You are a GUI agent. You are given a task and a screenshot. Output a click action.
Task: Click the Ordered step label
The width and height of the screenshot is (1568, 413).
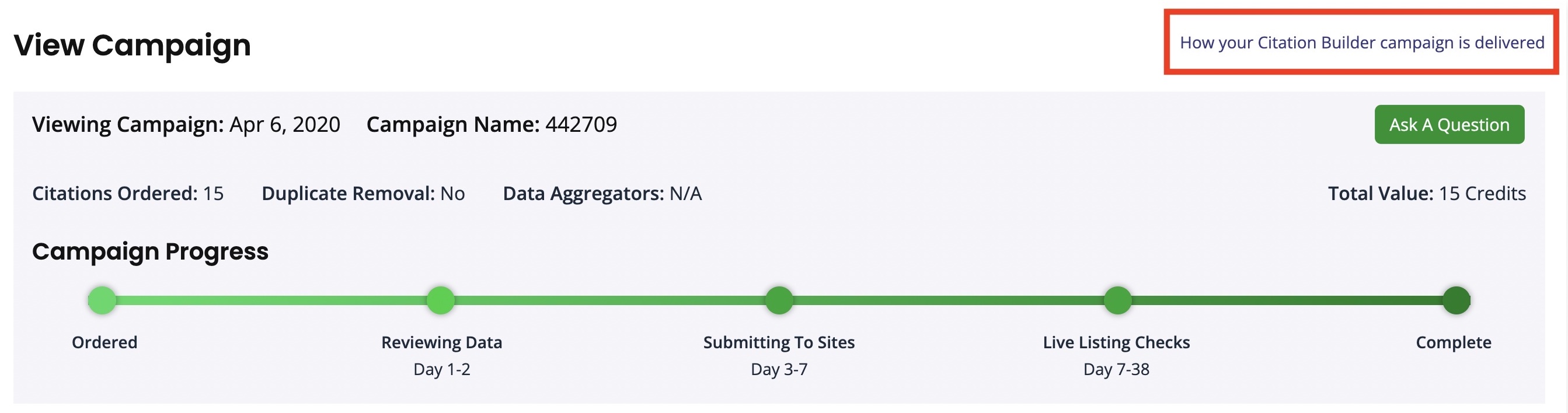(104, 342)
